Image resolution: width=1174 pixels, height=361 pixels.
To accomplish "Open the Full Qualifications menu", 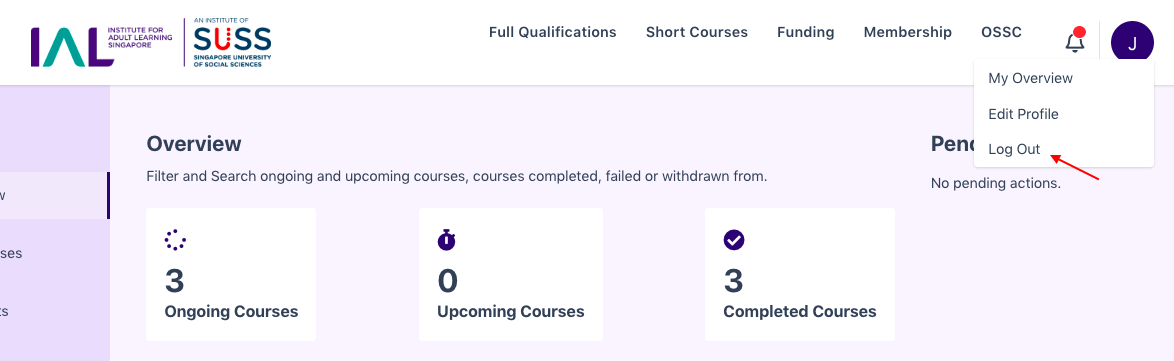I will [553, 32].
